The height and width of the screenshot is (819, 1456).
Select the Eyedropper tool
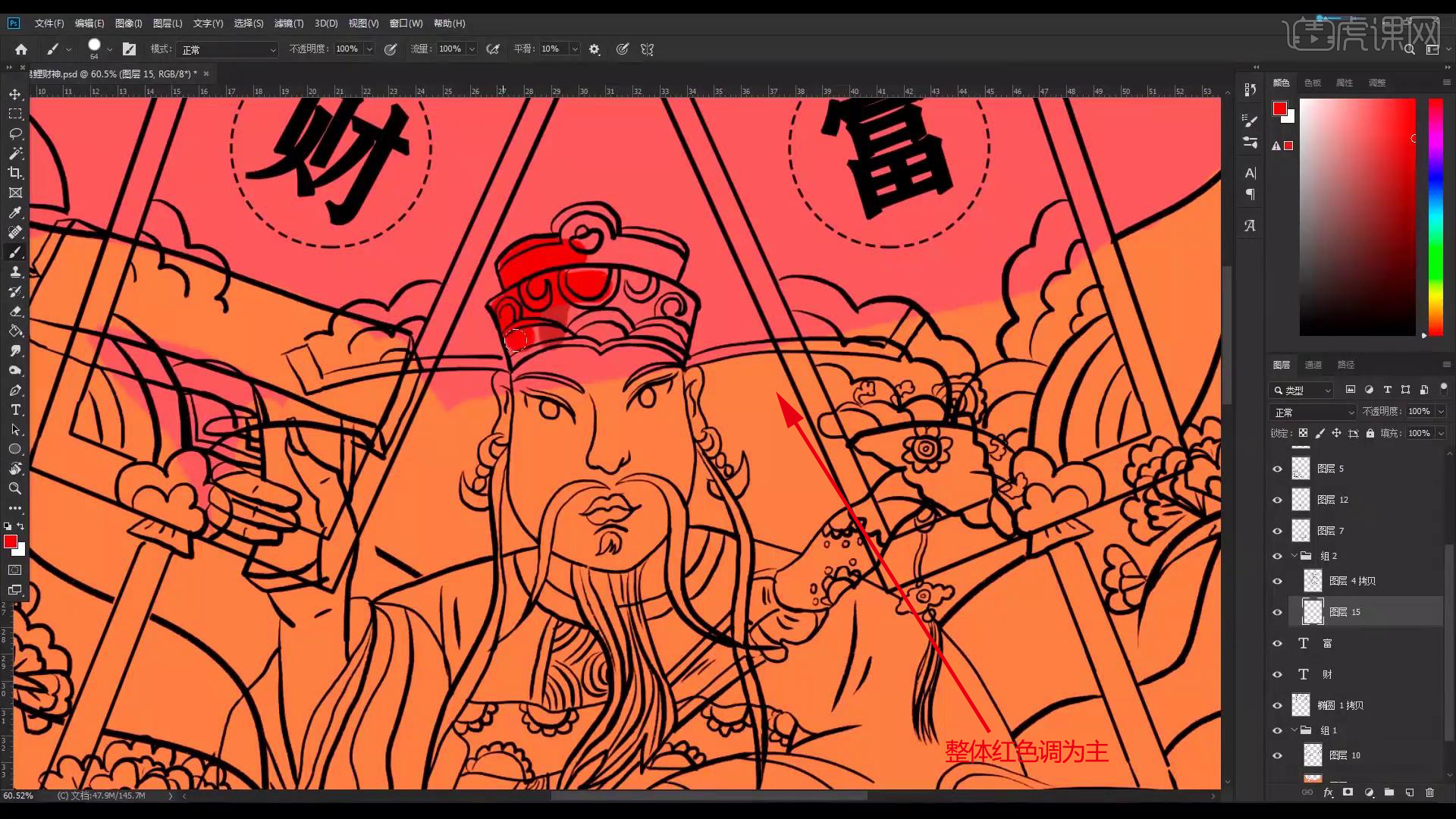[15, 212]
